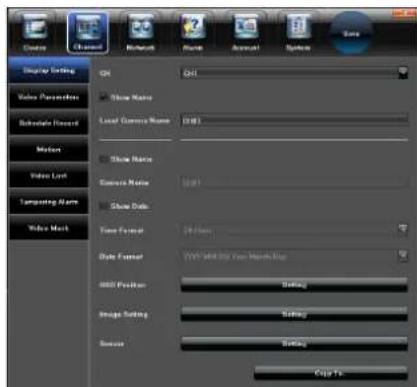Switch to Tampering Alarm tab
Viewport: 417px width, 387px height.
pyautogui.click(x=49, y=202)
